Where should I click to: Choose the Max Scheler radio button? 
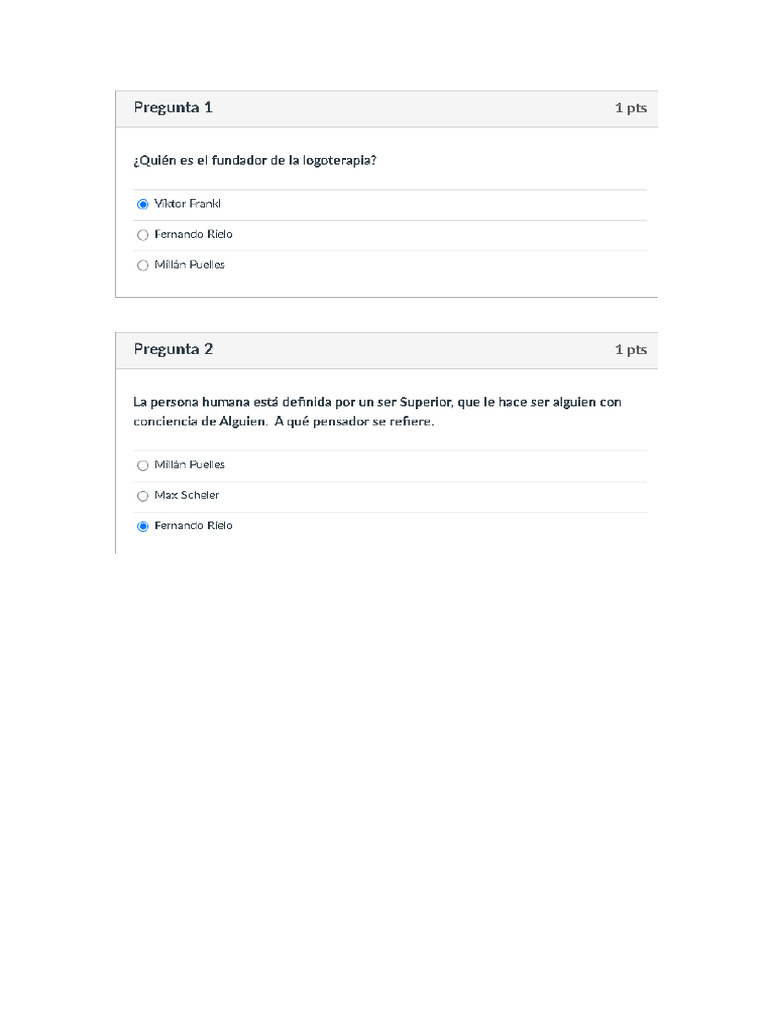coord(142,496)
